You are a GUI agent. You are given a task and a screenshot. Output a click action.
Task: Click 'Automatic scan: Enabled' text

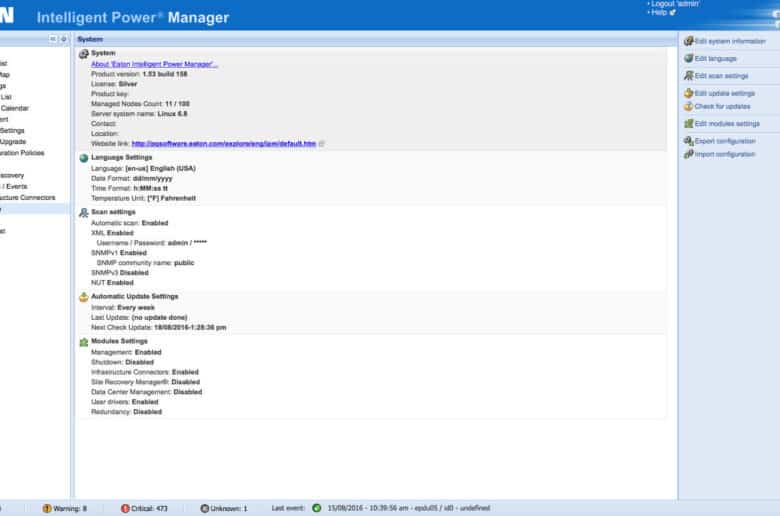pos(129,223)
